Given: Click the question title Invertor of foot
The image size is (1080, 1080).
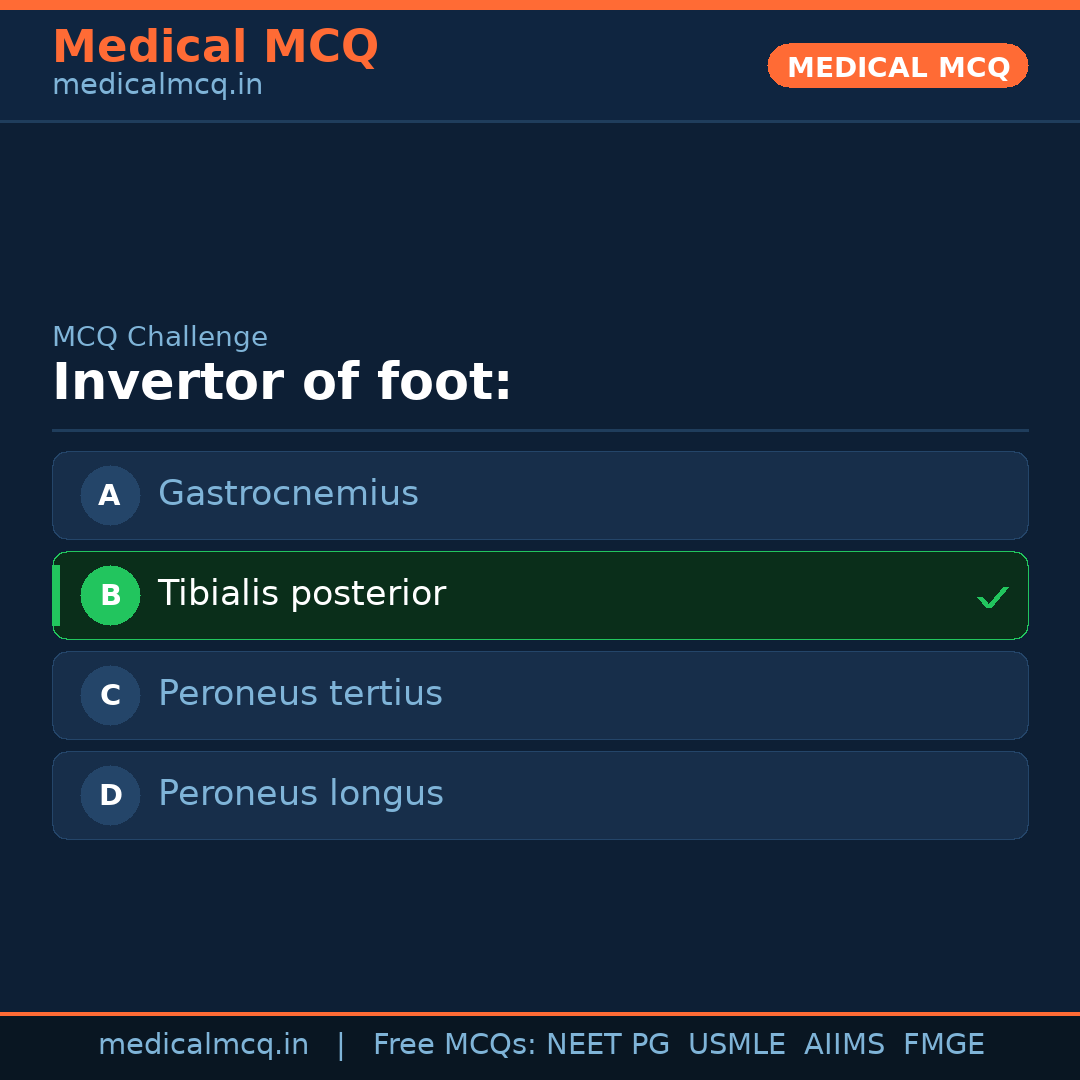Looking at the screenshot, I should click(282, 381).
